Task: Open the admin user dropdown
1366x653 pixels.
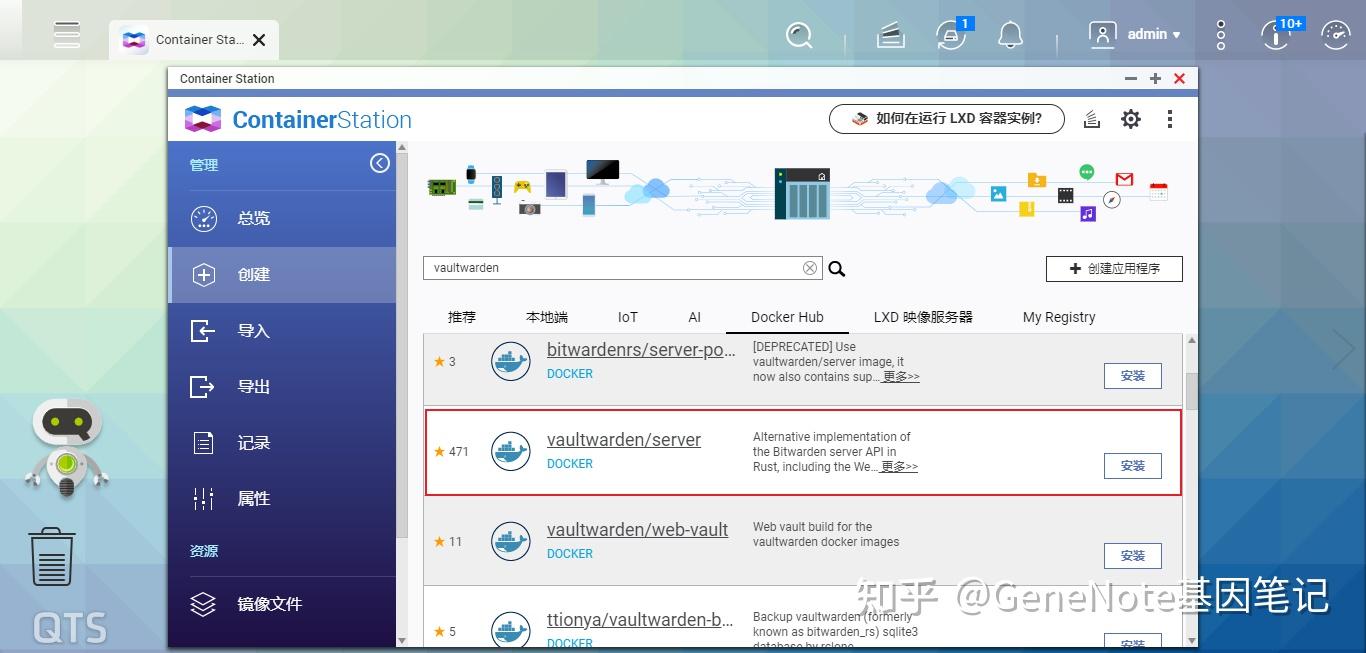Action: [x=1135, y=35]
